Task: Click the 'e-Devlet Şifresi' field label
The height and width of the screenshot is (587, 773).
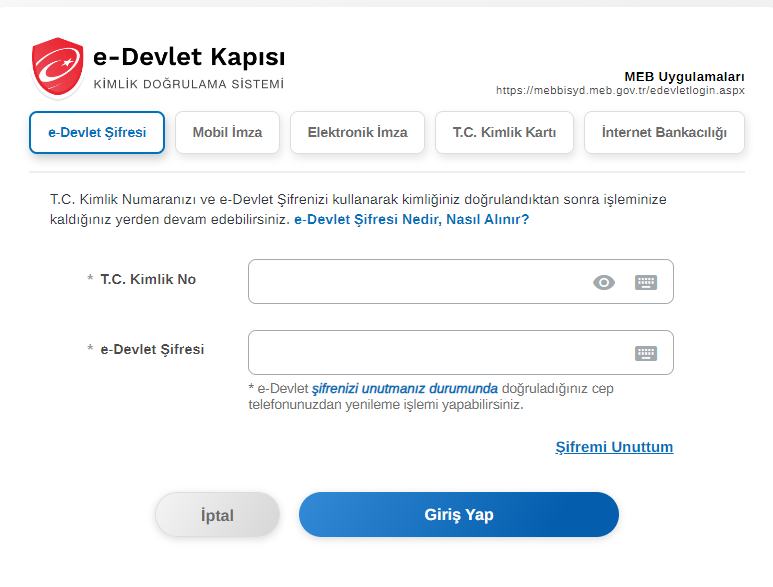Action: point(152,349)
